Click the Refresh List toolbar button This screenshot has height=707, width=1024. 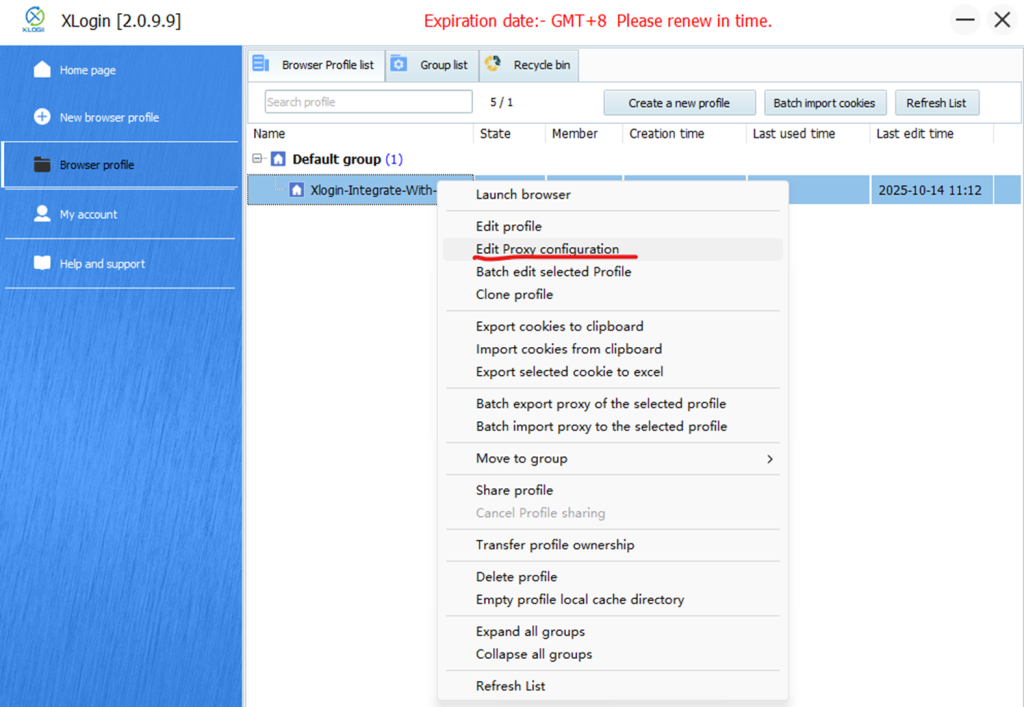click(x=936, y=103)
